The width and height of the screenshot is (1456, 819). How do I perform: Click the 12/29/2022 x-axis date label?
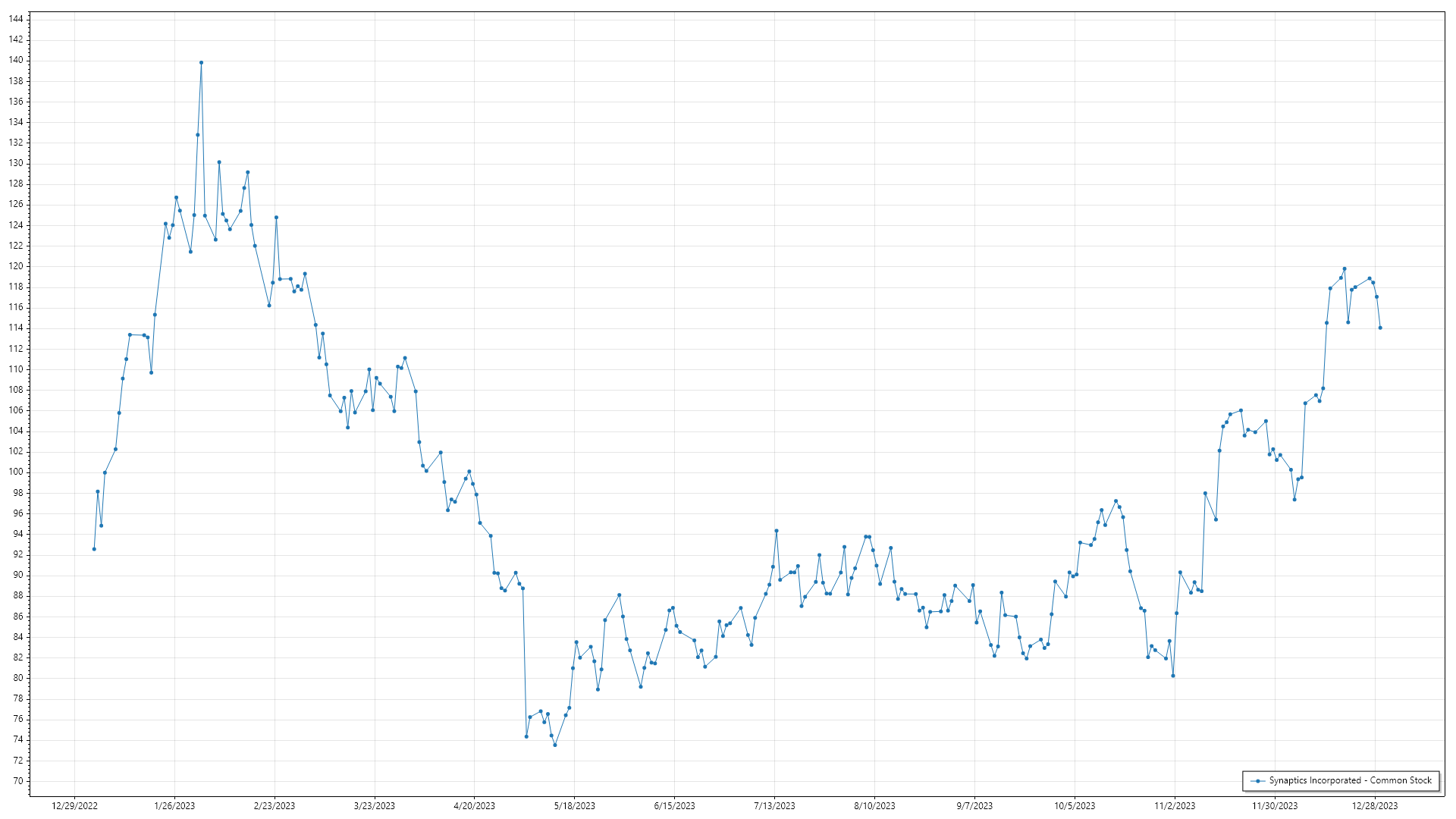74,806
